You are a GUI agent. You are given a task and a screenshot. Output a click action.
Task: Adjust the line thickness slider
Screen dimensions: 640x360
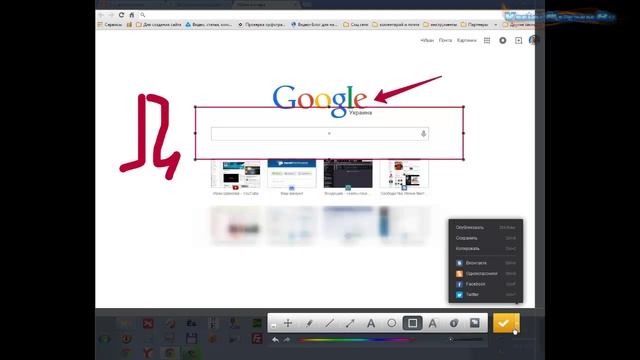(466, 340)
